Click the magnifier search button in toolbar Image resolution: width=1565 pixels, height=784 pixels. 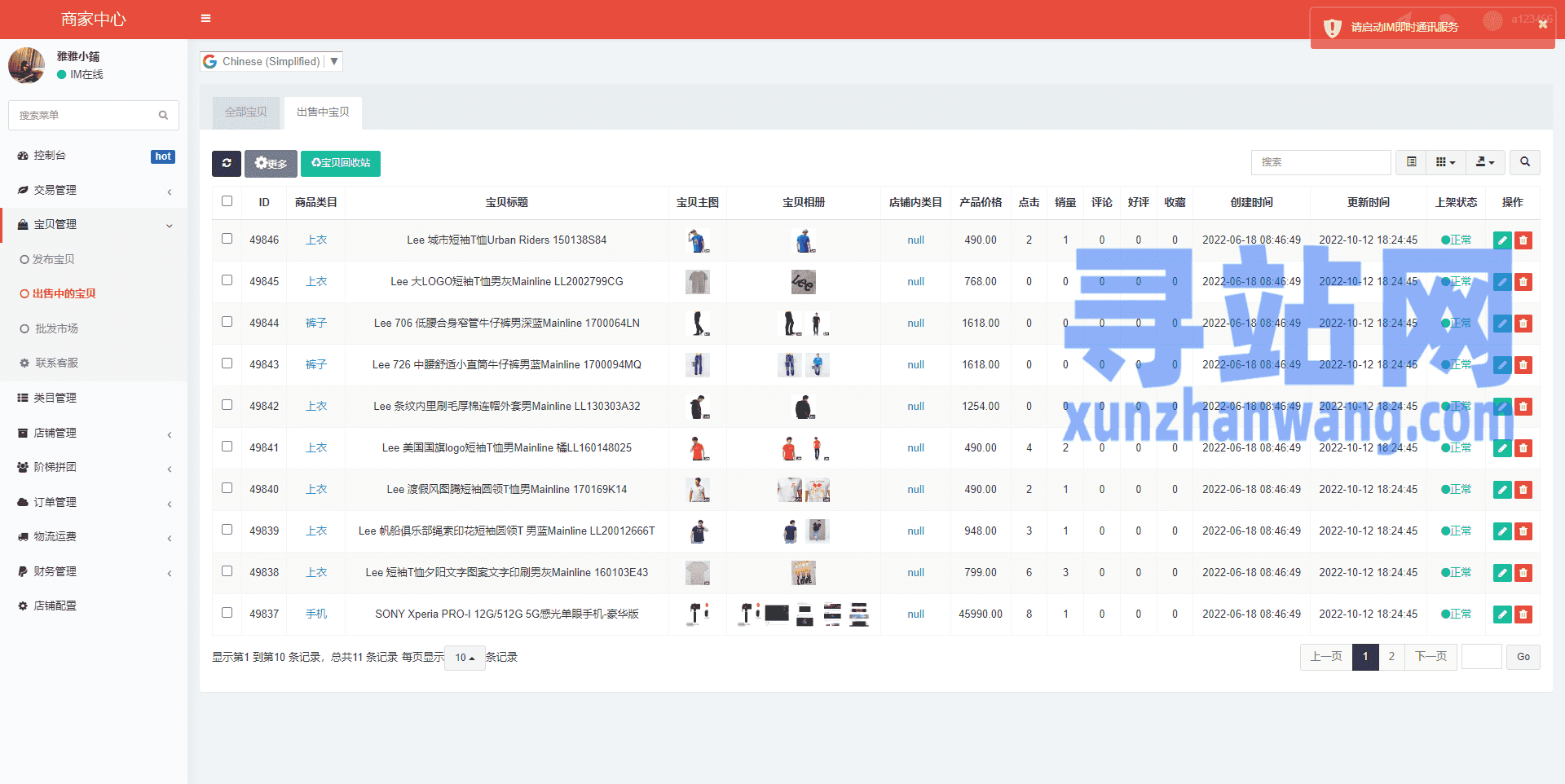coord(1524,162)
